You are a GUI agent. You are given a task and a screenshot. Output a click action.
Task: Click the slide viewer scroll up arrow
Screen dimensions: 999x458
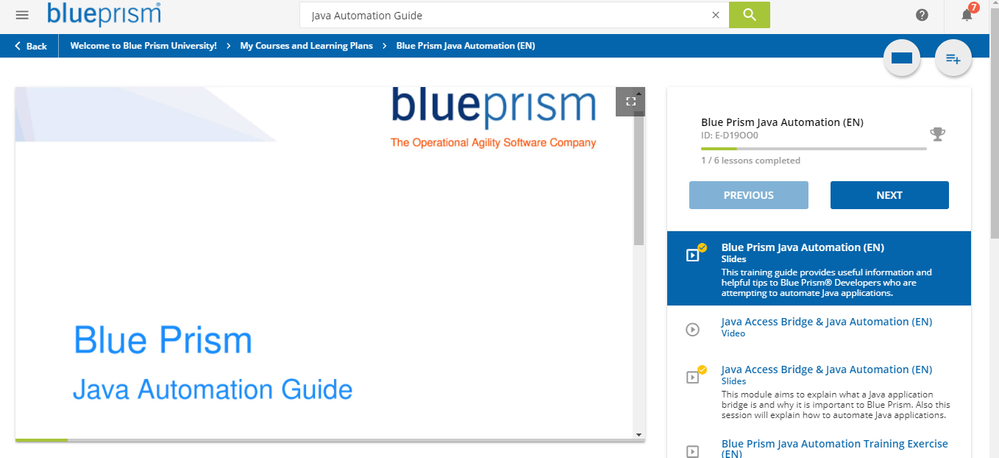(x=639, y=92)
